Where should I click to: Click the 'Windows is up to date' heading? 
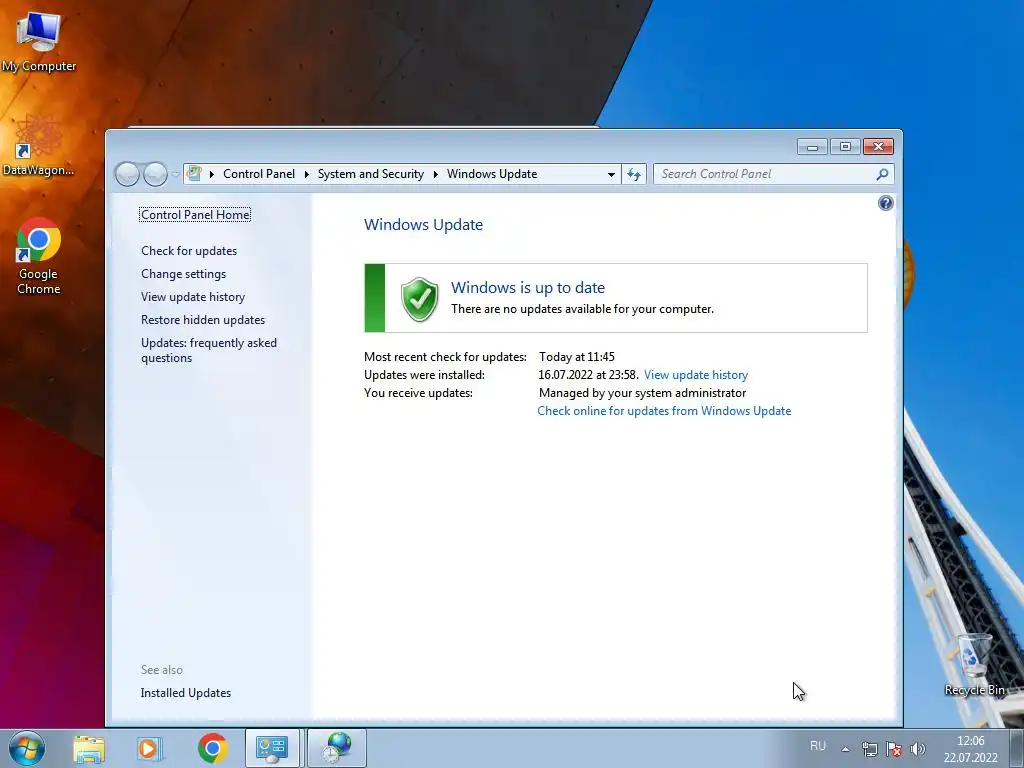pos(528,287)
